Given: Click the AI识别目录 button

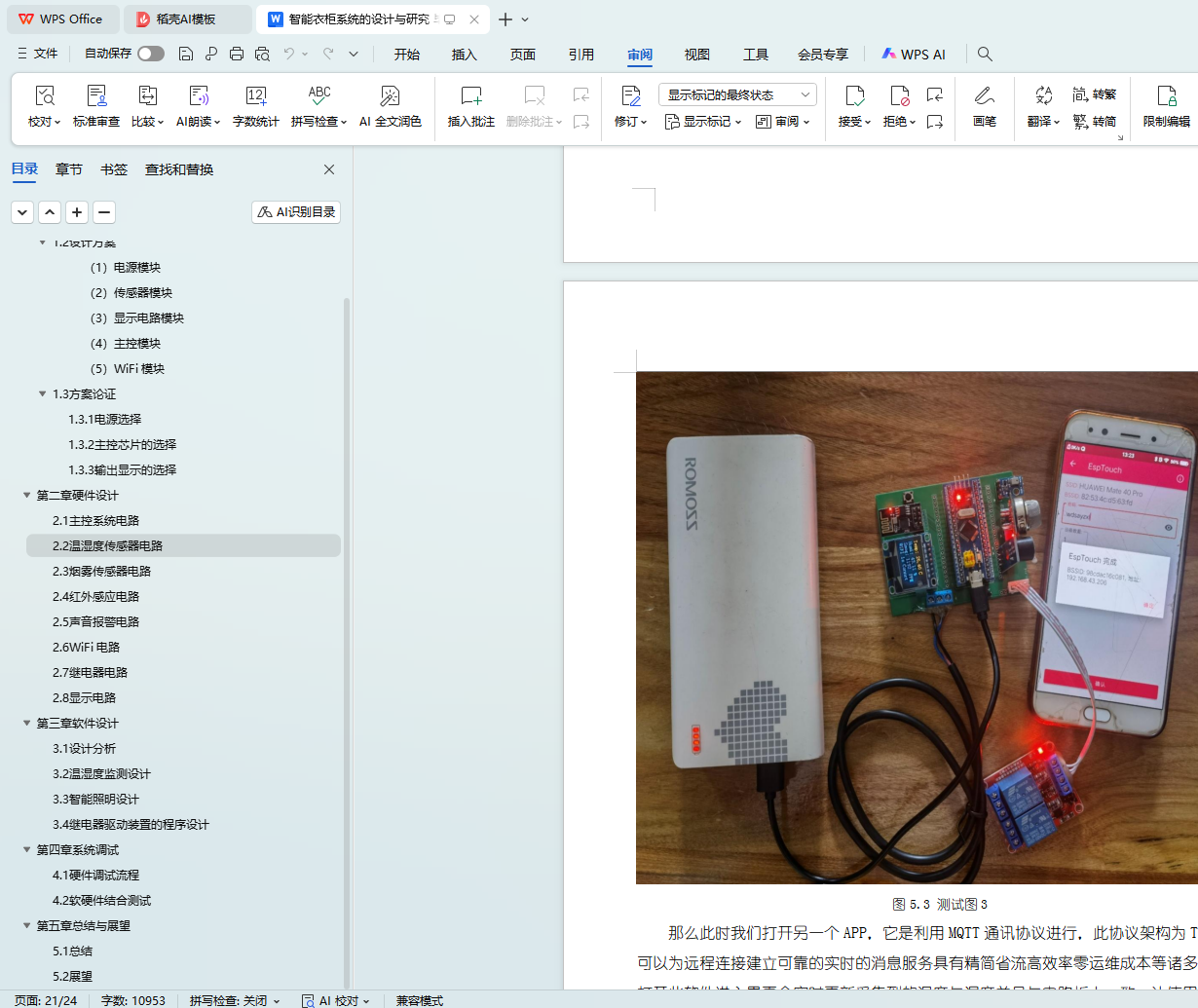Looking at the screenshot, I should coord(296,212).
